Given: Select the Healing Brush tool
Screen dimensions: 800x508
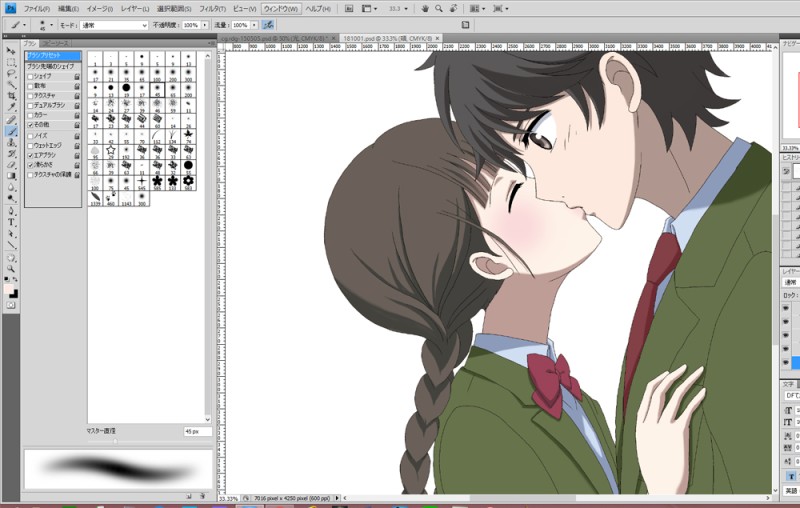Looking at the screenshot, I should click(11, 120).
